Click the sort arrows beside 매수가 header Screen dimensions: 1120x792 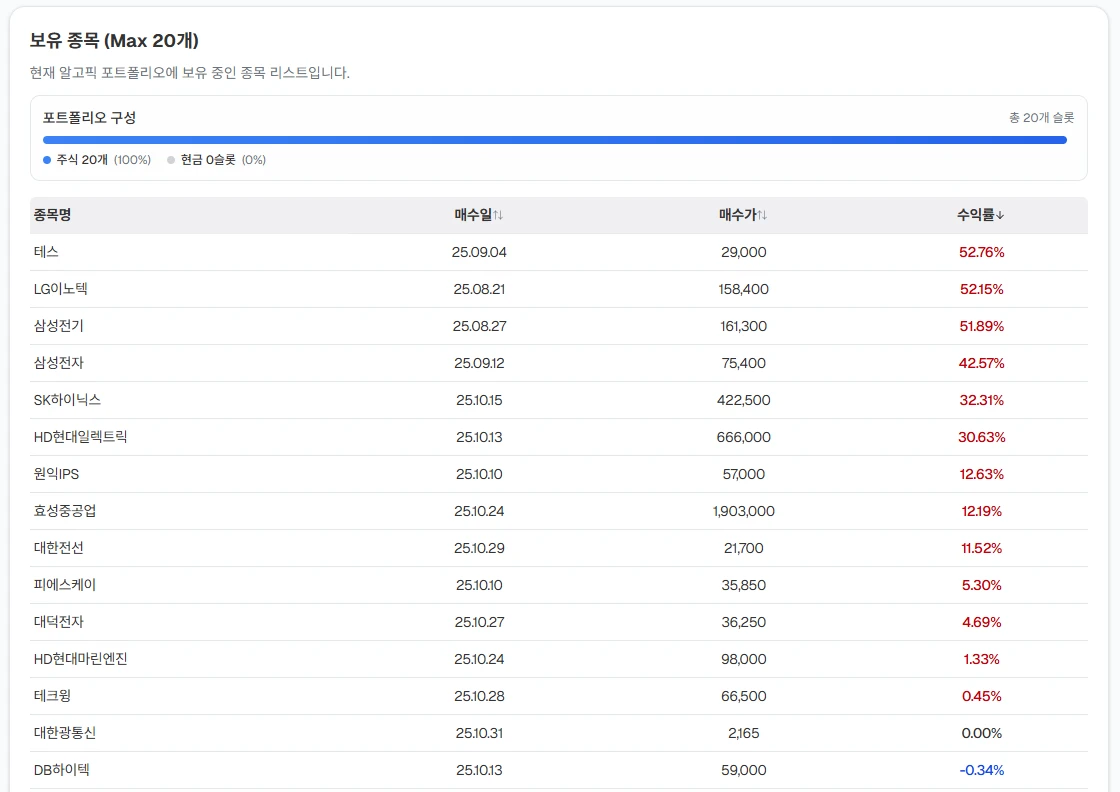click(762, 215)
